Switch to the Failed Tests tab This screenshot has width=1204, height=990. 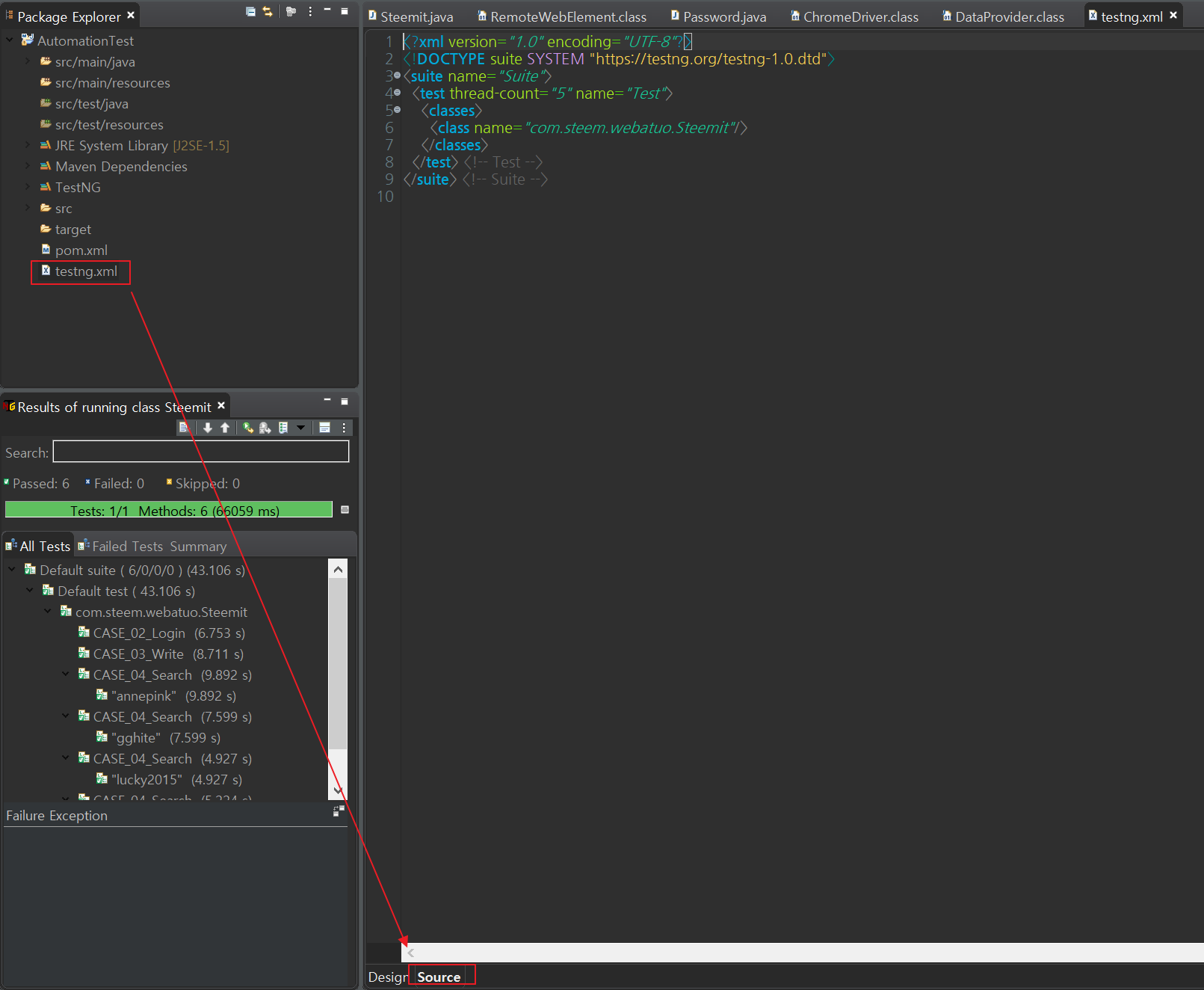pyautogui.click(x=120, y=546)
